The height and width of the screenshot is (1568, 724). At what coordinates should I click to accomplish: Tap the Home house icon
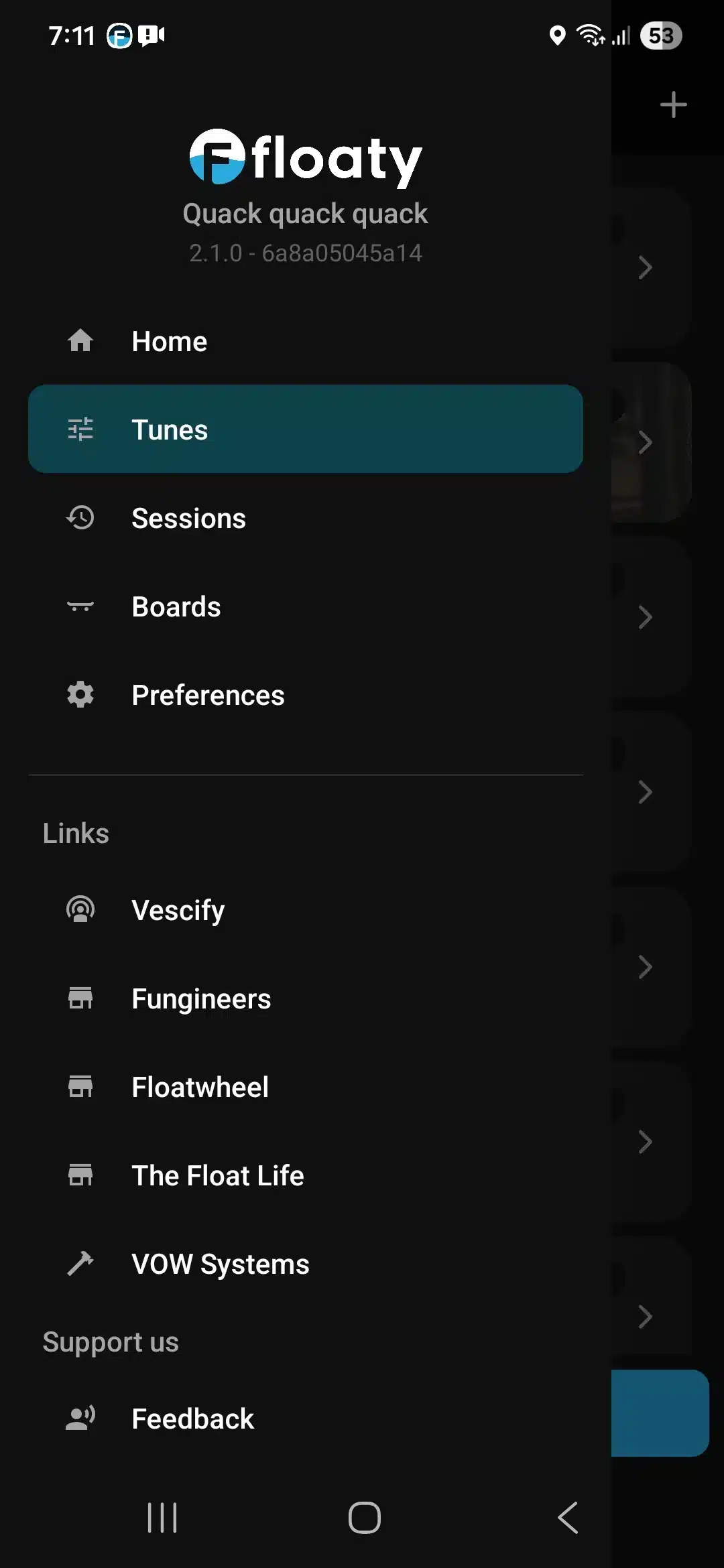(x=80, y=341)
